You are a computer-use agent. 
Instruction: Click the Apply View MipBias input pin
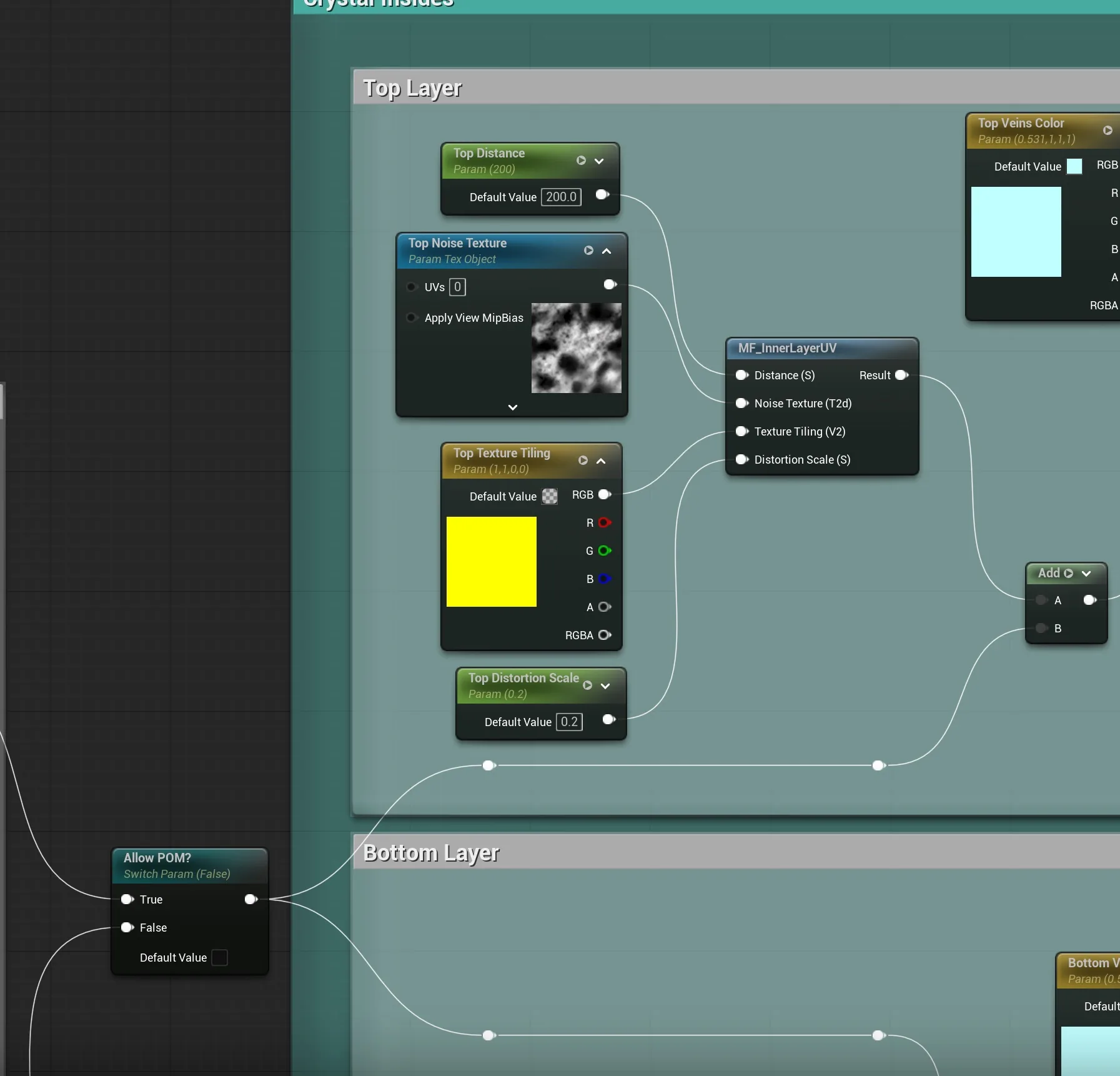click(x=412, y=317)
